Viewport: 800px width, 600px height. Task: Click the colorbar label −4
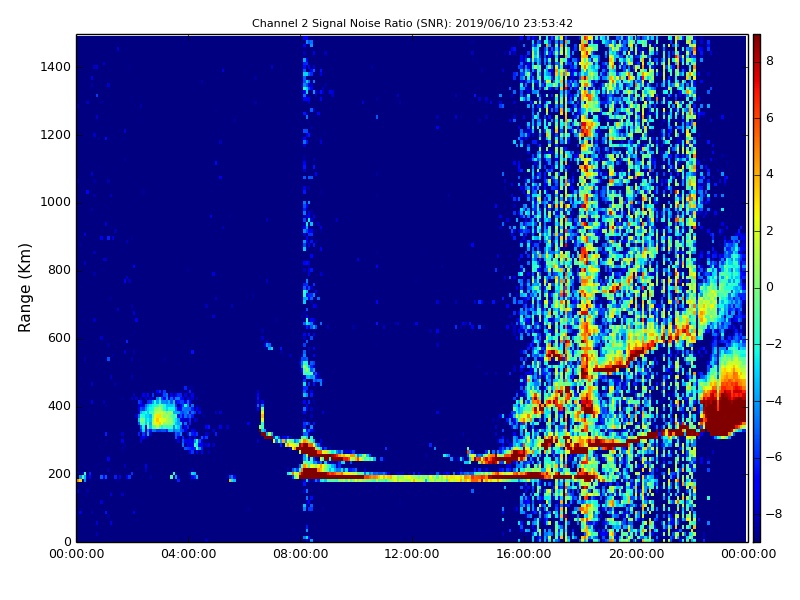tap(773, 401)
